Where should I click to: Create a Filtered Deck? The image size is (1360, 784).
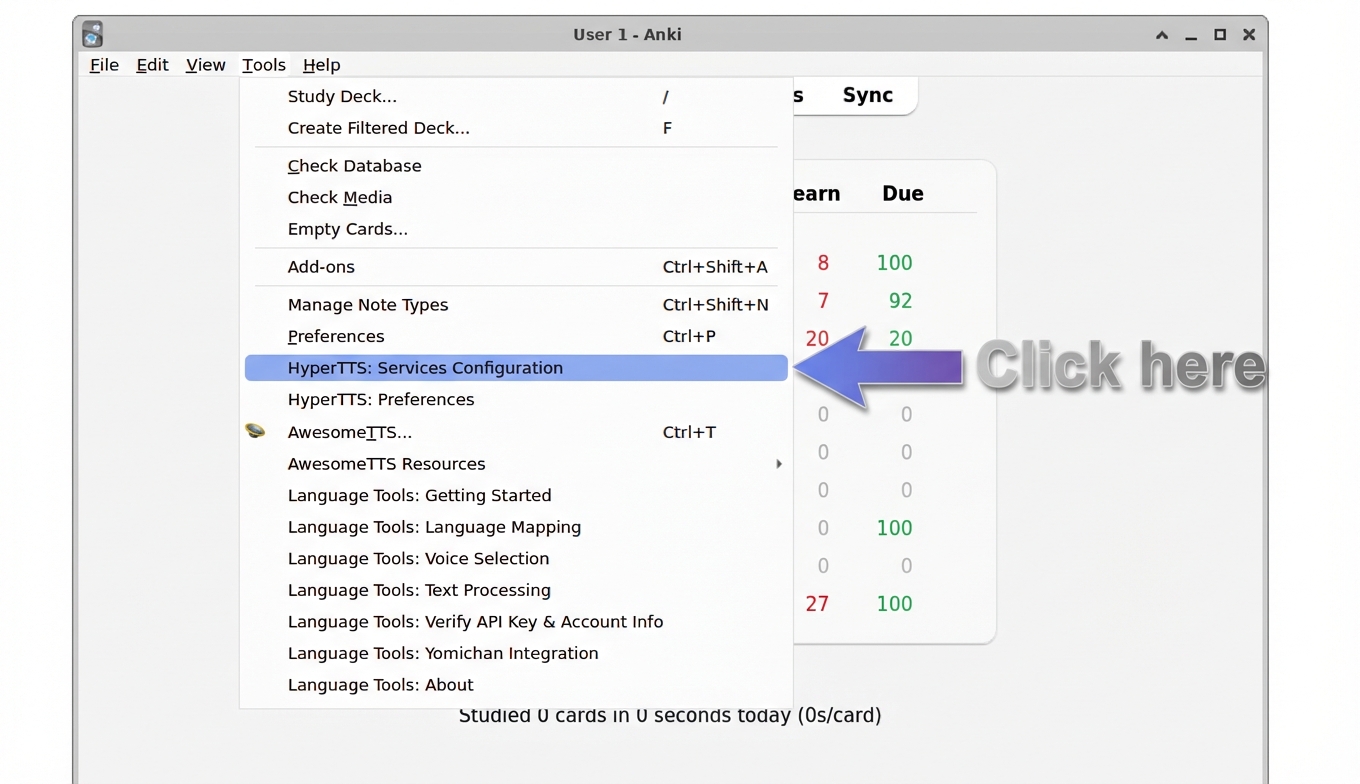(x=378, y=127)
